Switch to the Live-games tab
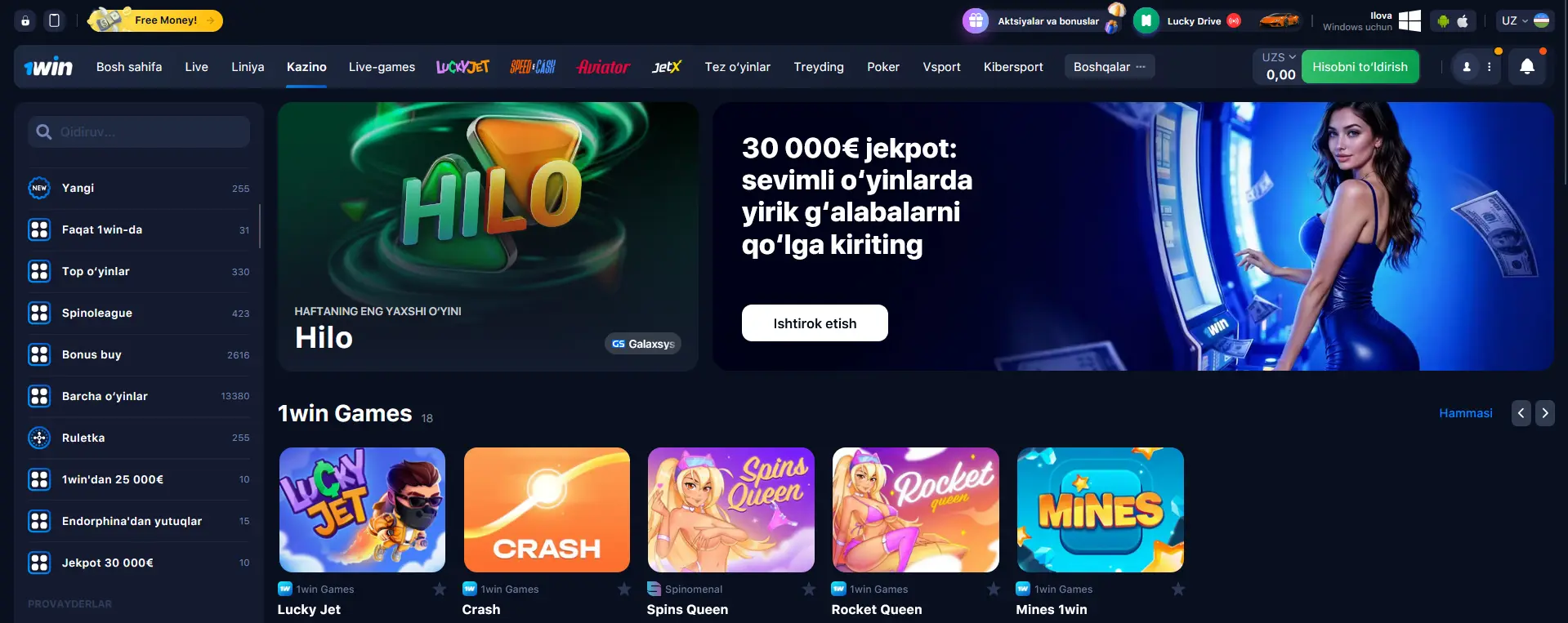1568x623 pixels. pyautogui.click(x=382, y=67)
